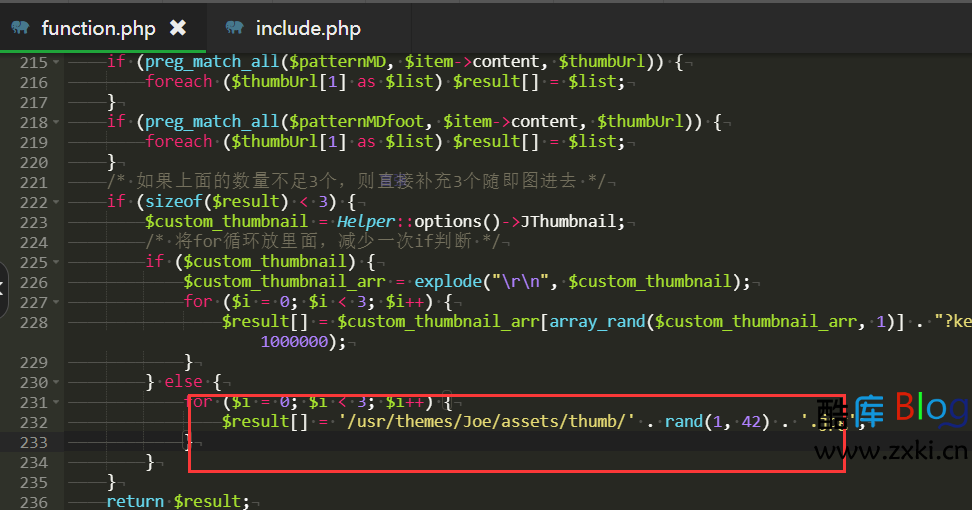
Task: Click line number 221 in the gutter
Action: (33, 182)
